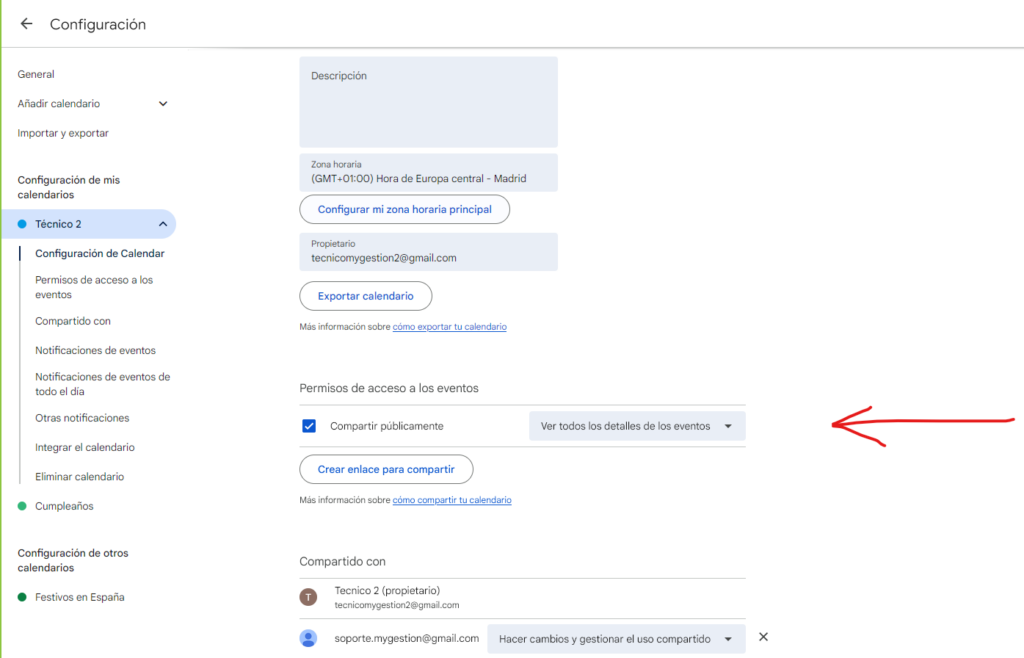Open Importar y exportar

point(63,133)
